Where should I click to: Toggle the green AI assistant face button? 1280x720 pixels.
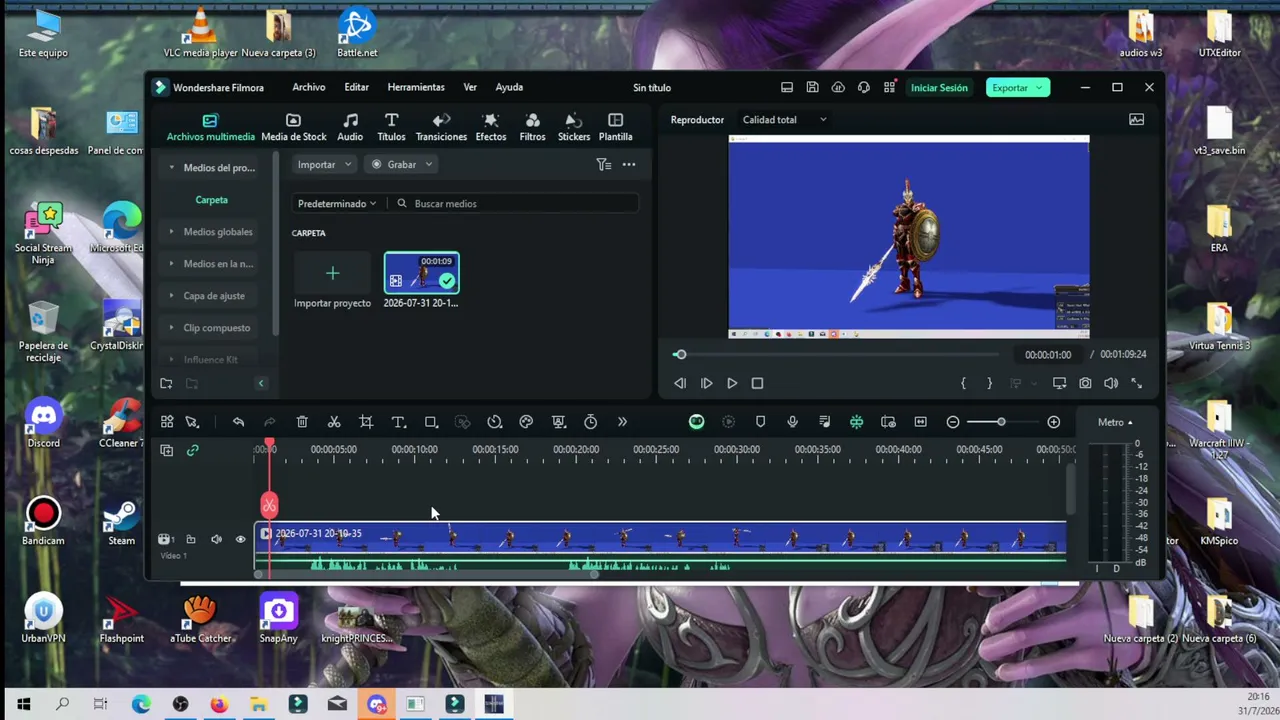[696, 422]
